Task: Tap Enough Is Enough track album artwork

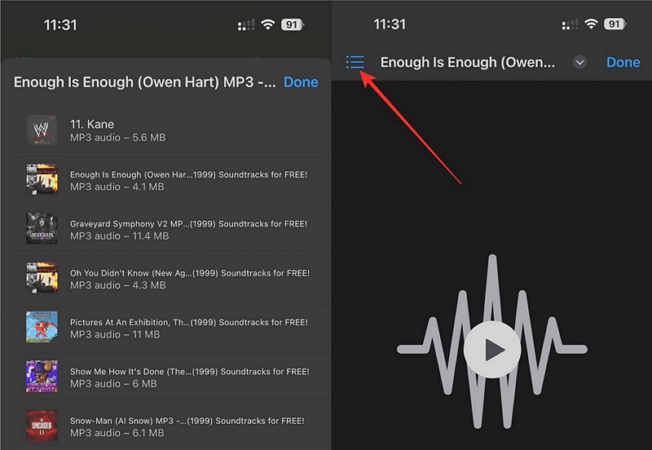Action: [42, 180]
